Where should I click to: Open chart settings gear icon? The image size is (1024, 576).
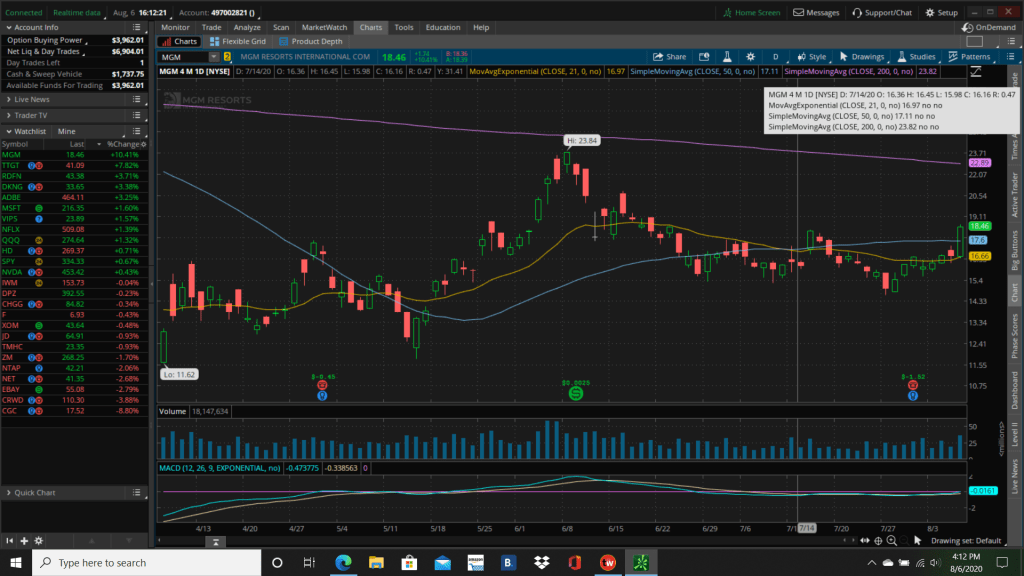749,57
